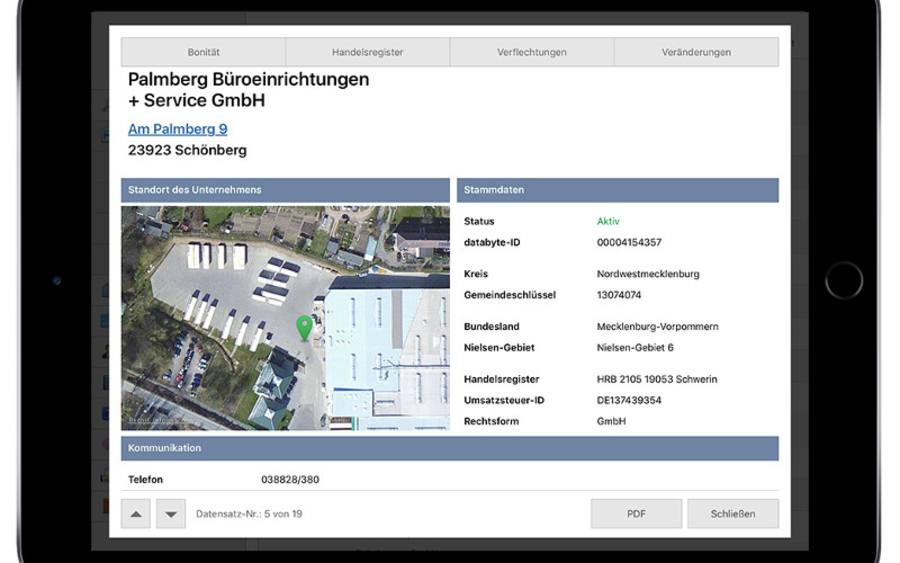The height and width of the screenshot is (563, 900).
Task: Click the Kommunikation section header
Action: [x=450, y=448]
